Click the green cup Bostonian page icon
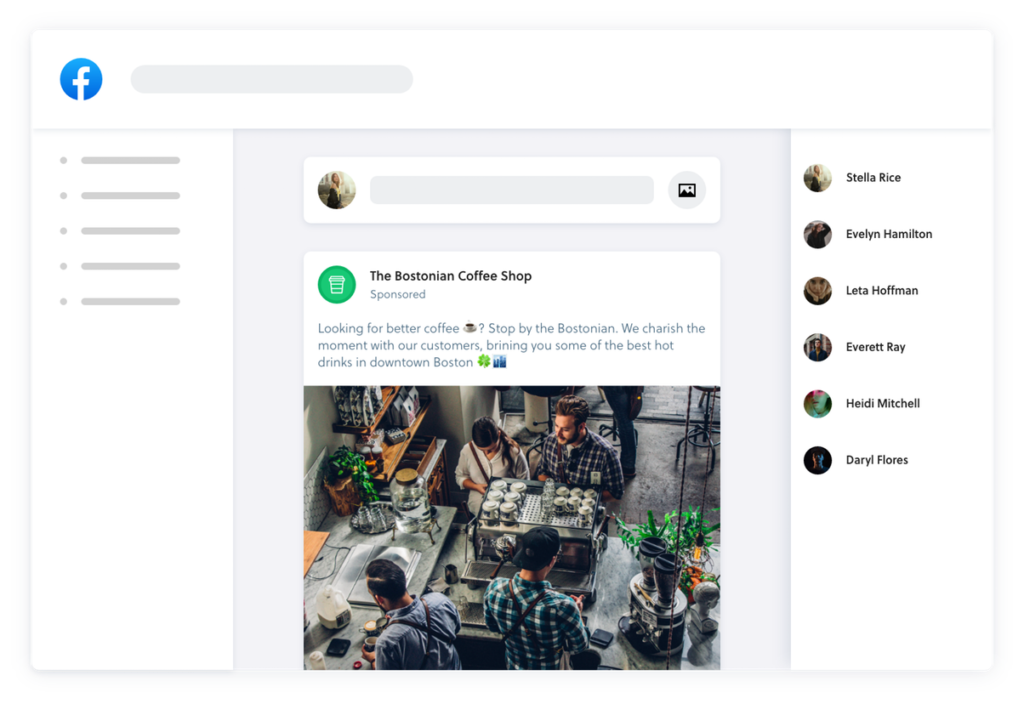 [337, 285]
